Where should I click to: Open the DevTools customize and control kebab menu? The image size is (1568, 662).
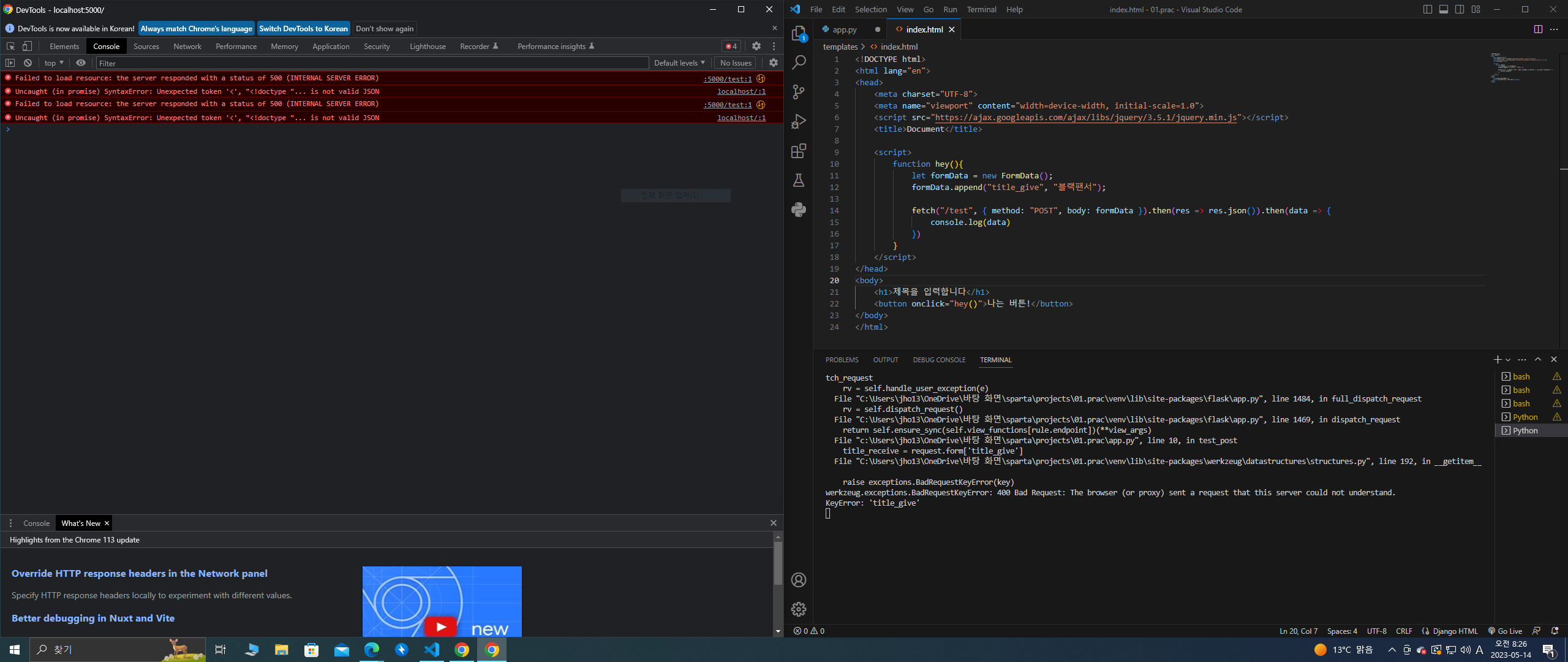click(774, 46)
